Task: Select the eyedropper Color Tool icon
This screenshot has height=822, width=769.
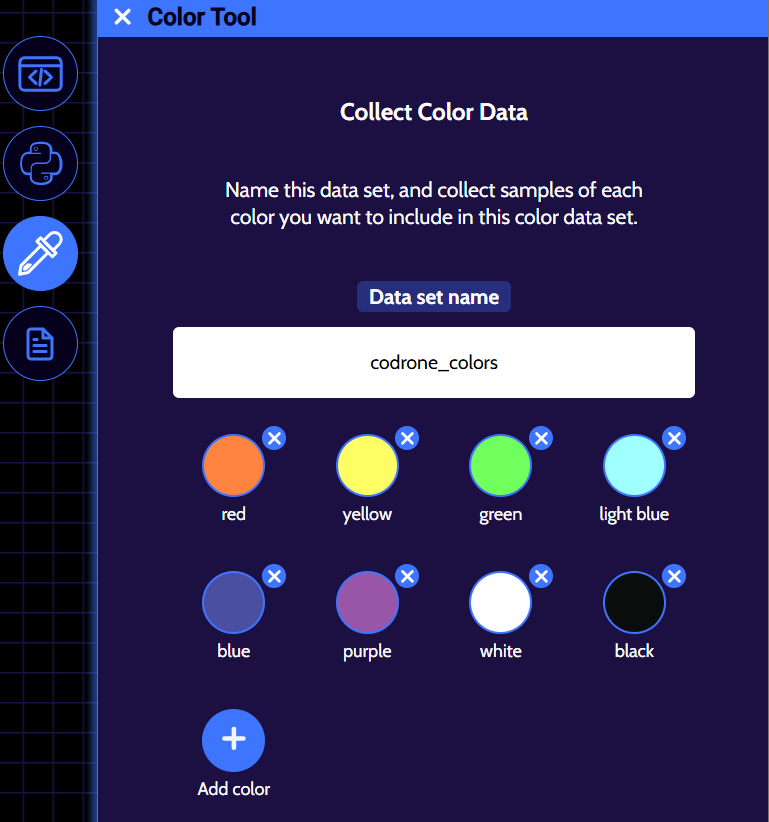Action: tap(41, 254)
